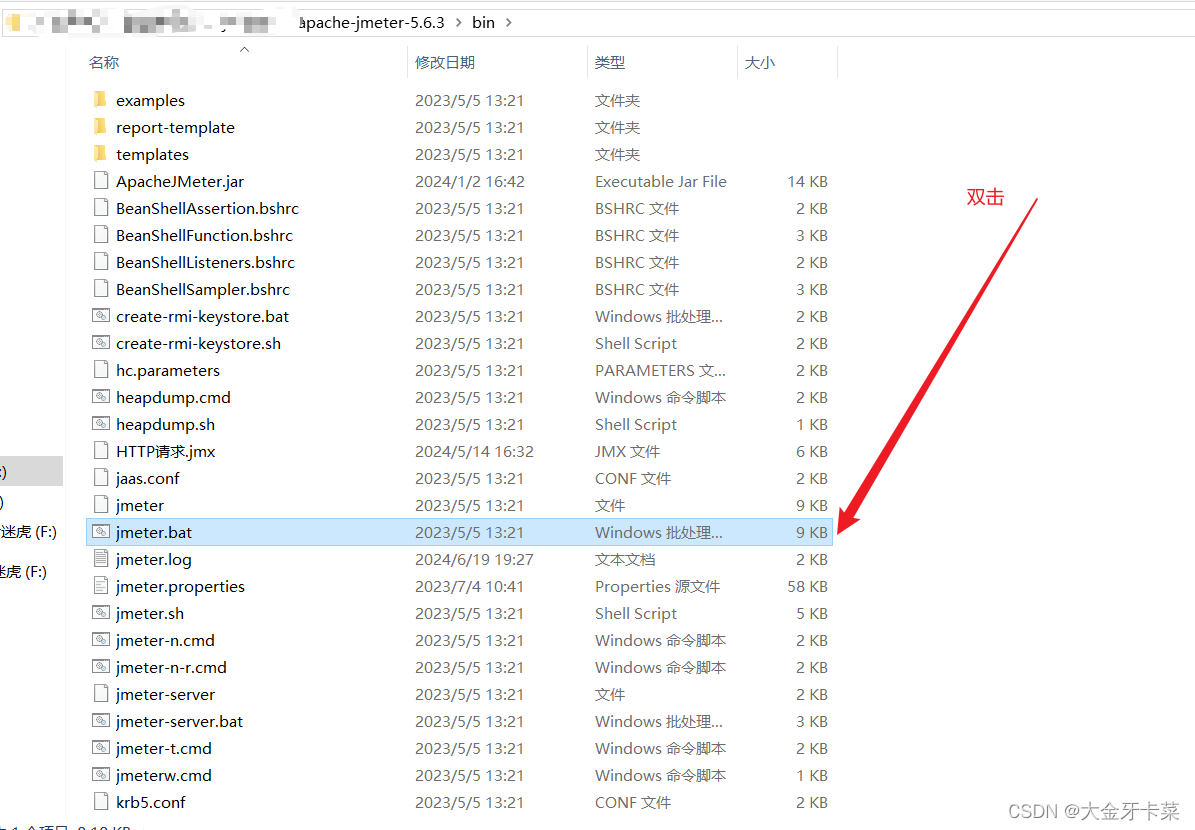Select the templates folder name
The height and width of the screenshot is (830, 1195).
pyautogui.click(x=152, y=154)
